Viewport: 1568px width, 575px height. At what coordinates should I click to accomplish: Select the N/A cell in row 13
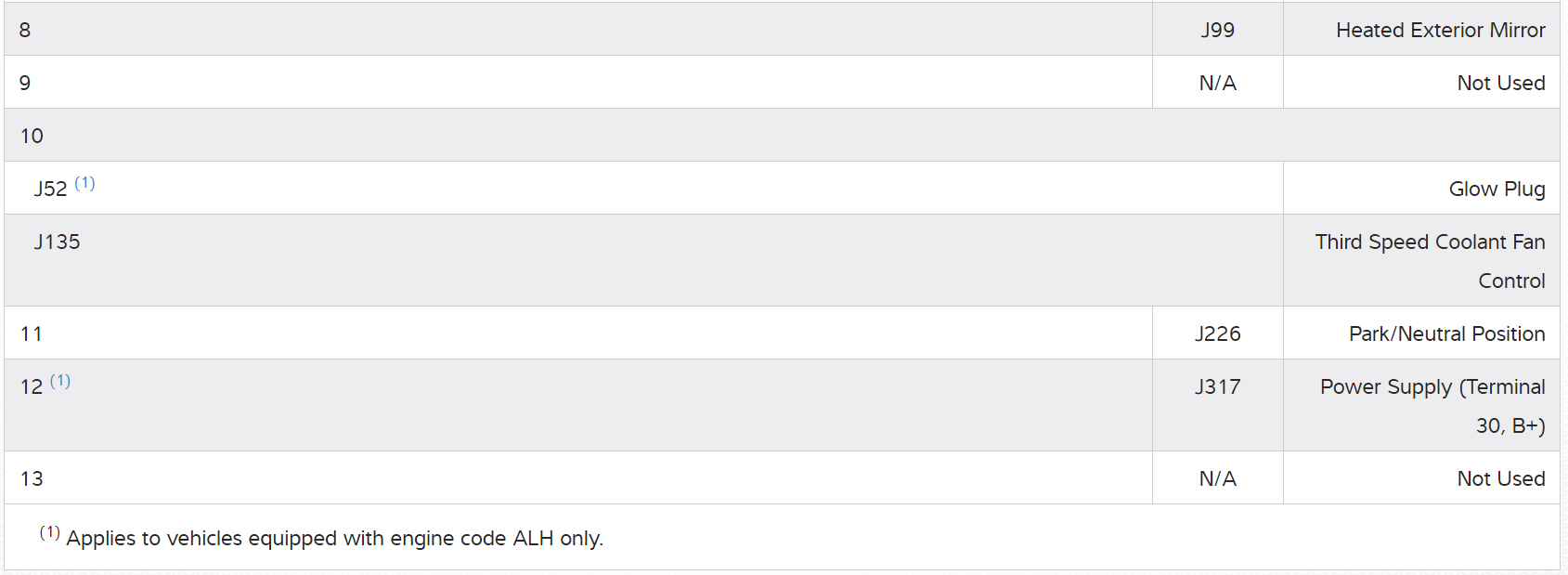[x=1217, y=479]
